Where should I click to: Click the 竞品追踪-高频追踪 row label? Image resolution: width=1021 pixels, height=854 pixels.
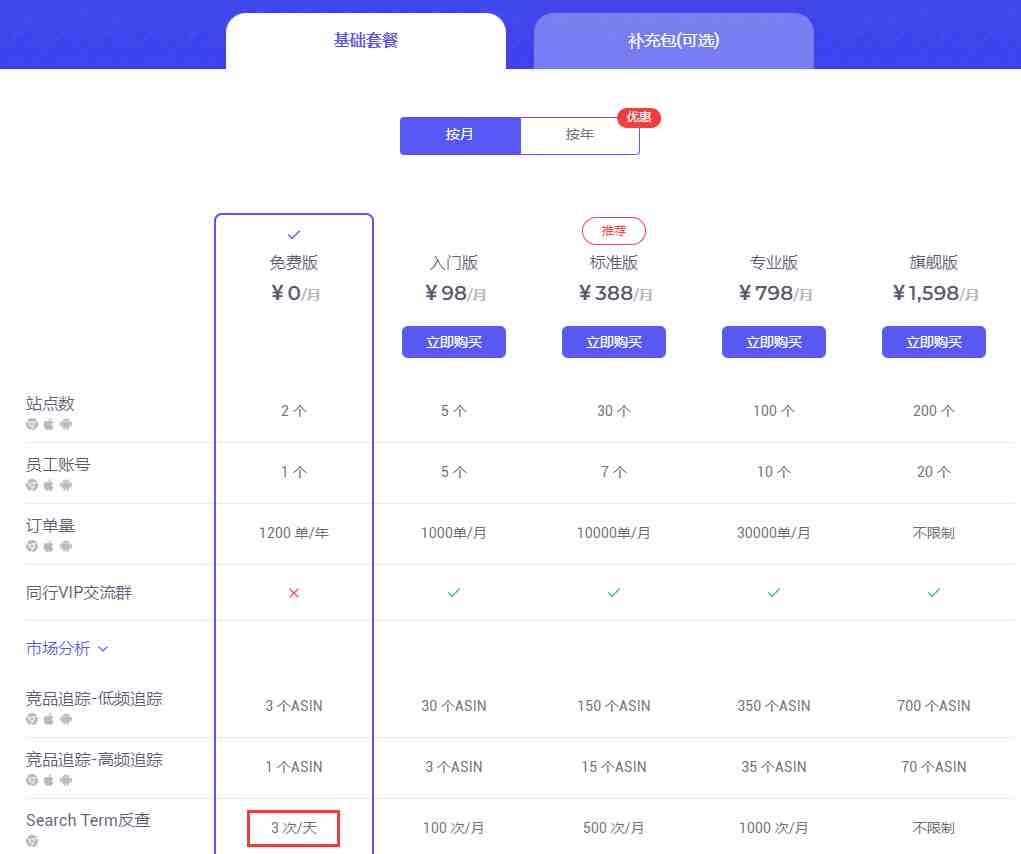(94, 760)
